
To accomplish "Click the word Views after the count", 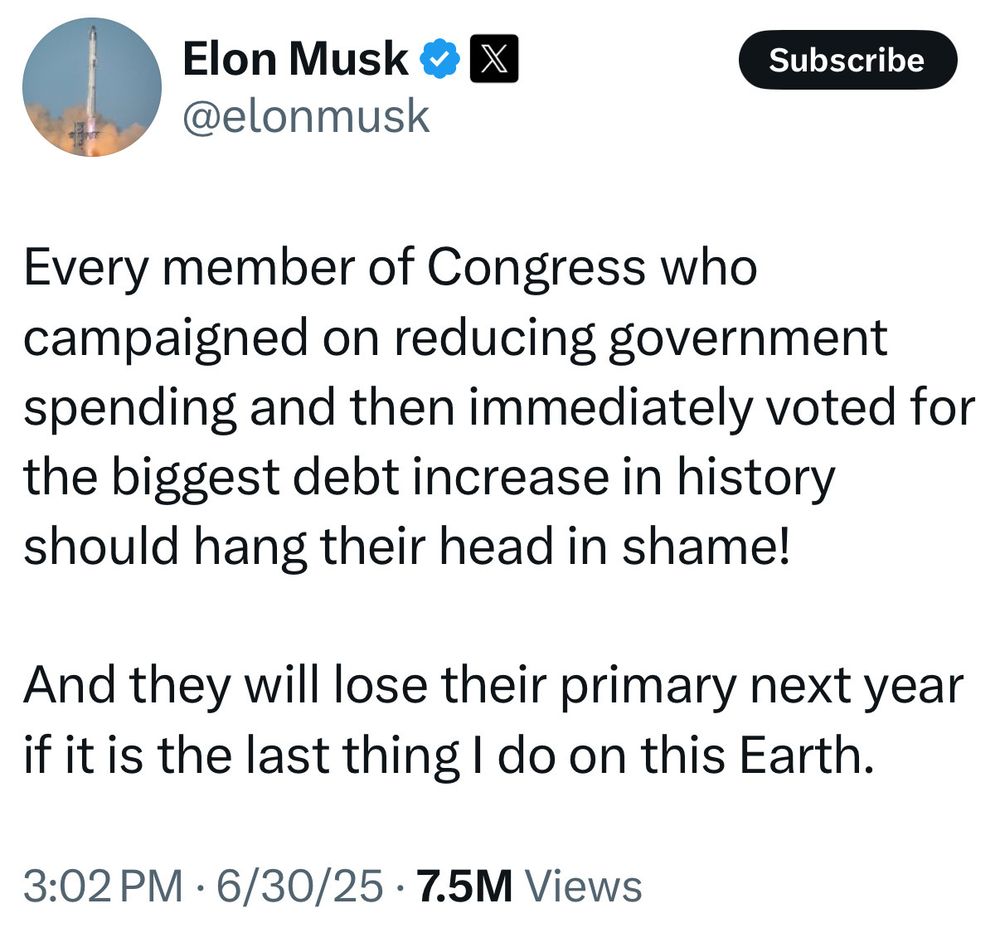I will click(582, 886).
